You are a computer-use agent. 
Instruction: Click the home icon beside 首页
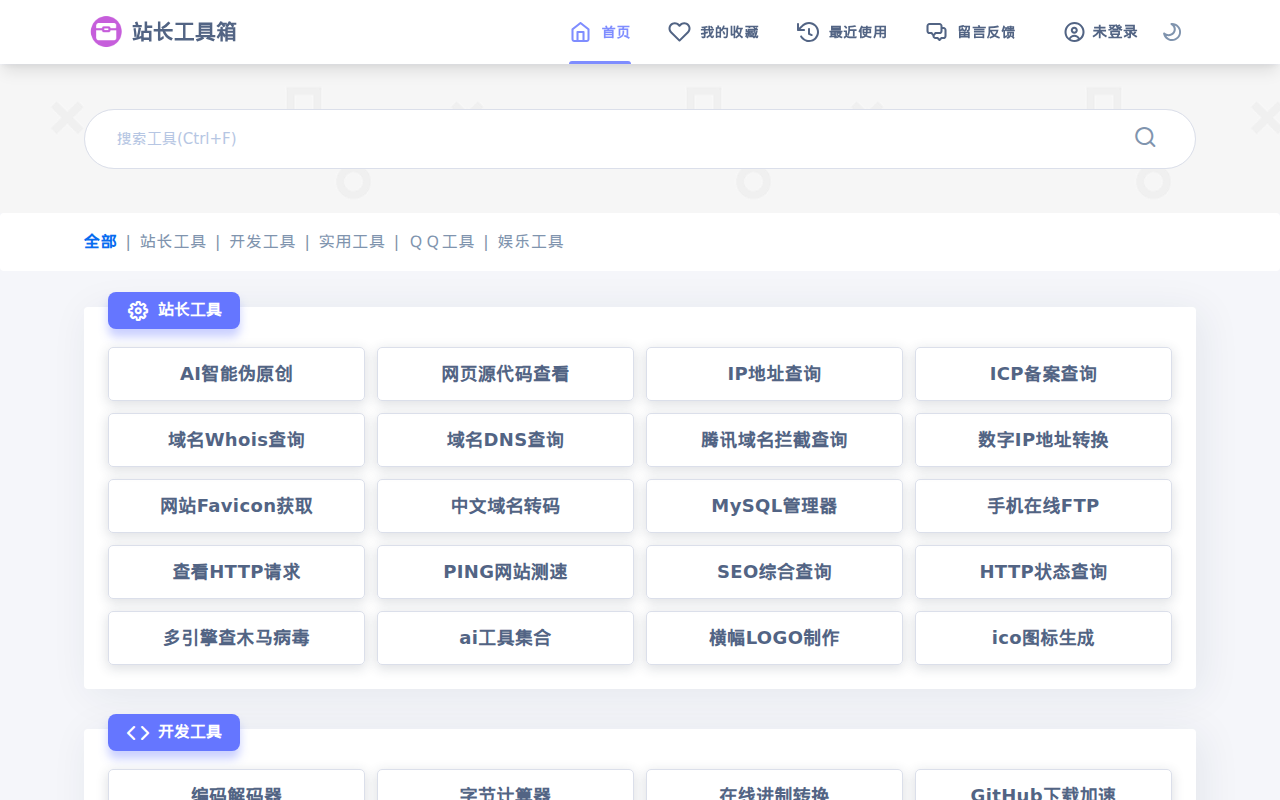[580, 31]
